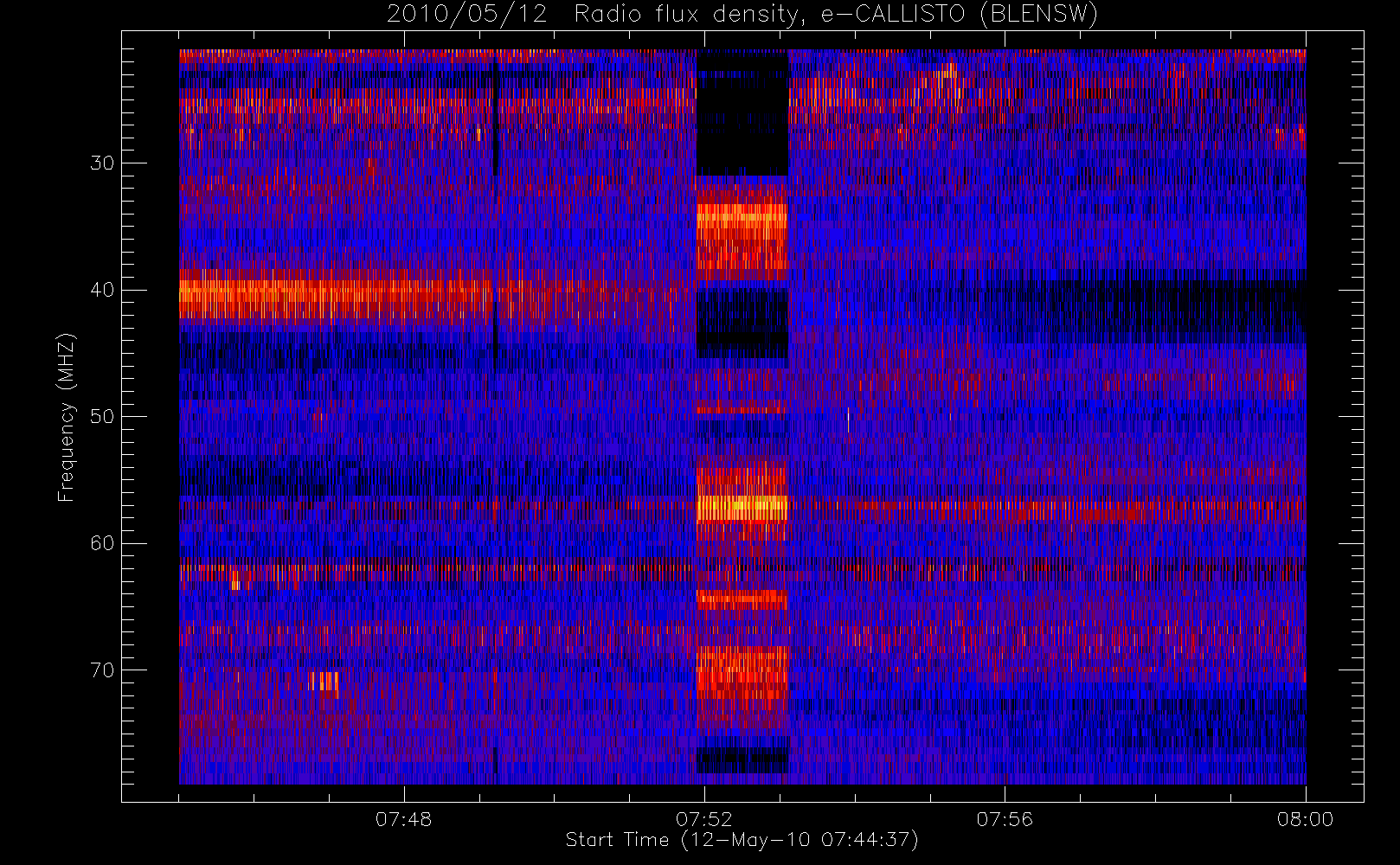The width and height of the screenshot is (1400, 865).
Task: Click the 07:48 time tick label
Action: pos(403,819)
